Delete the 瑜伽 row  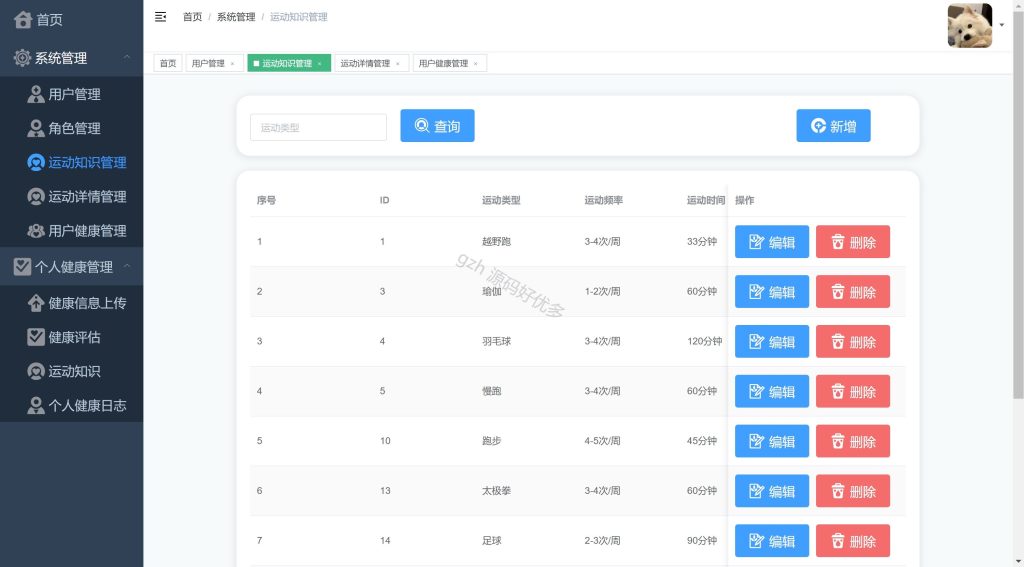pyautogui.click(x=853, y=291)
